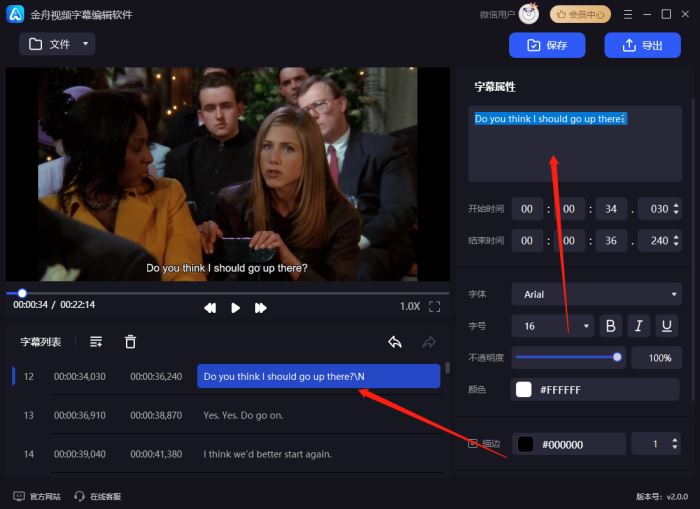This screenshot has height=509, width=700.
Task: Open the font size 16 dropdown
Action: (553, 326)
